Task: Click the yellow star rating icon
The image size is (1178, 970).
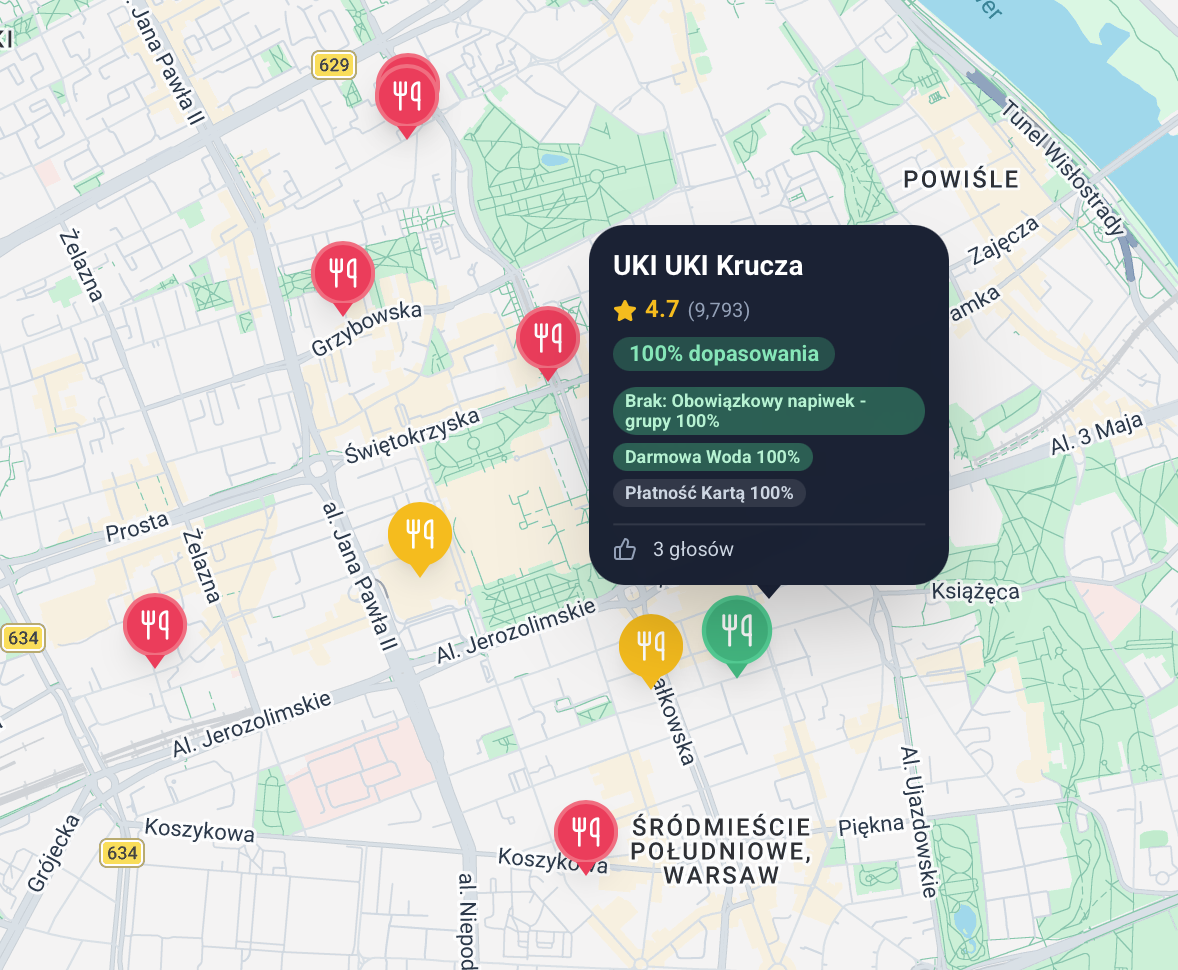Action: coord(625,311)
